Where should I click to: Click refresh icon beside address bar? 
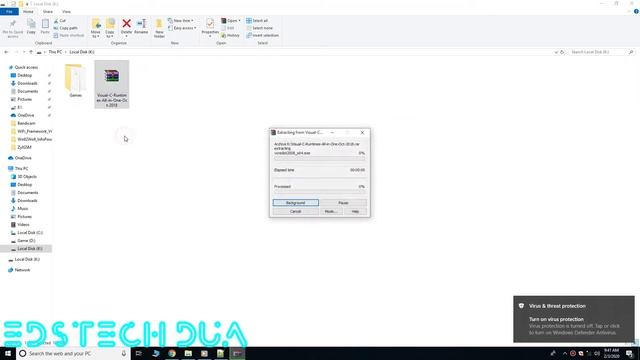click(x=562, y=52)
